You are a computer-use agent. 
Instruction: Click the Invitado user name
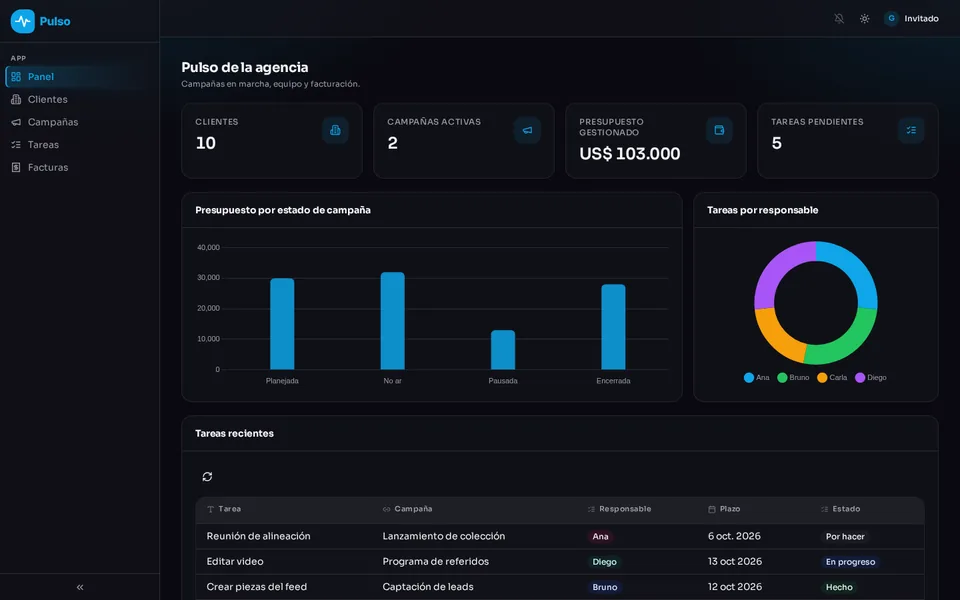point(921,19)
